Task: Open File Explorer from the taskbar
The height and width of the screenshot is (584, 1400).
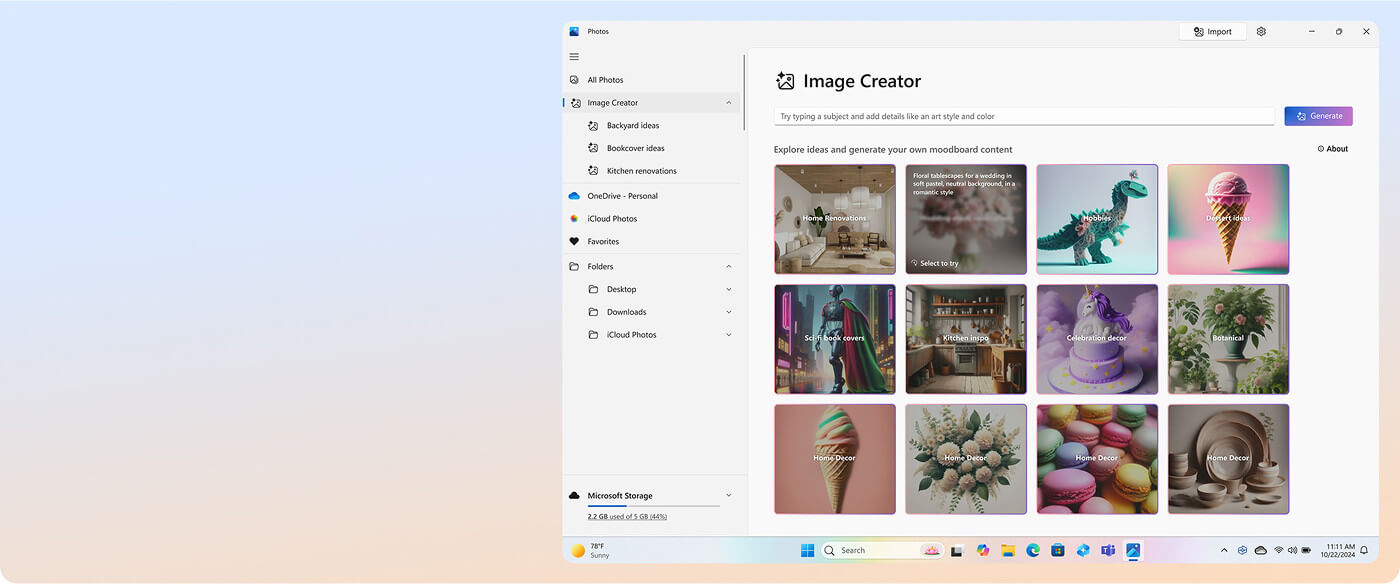Action: click(1008, 551)
